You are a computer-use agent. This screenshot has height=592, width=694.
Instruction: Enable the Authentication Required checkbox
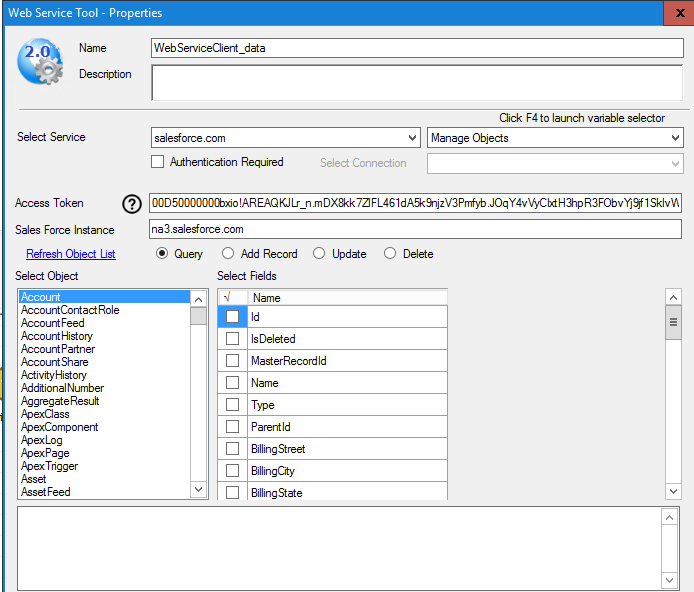pyautogui.click(x=158, y=162)
